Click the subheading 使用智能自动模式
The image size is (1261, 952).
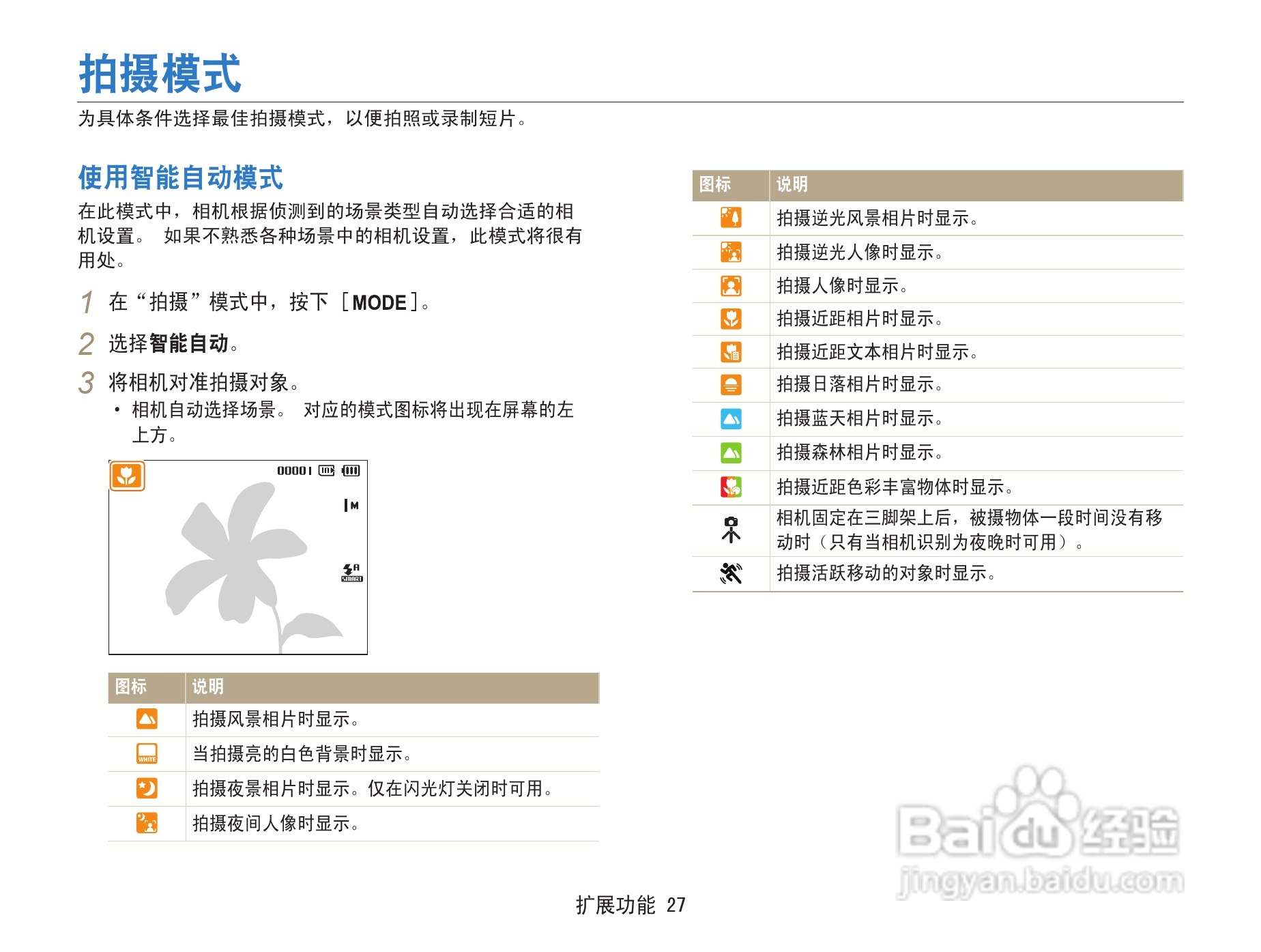[x=181, y=177]
